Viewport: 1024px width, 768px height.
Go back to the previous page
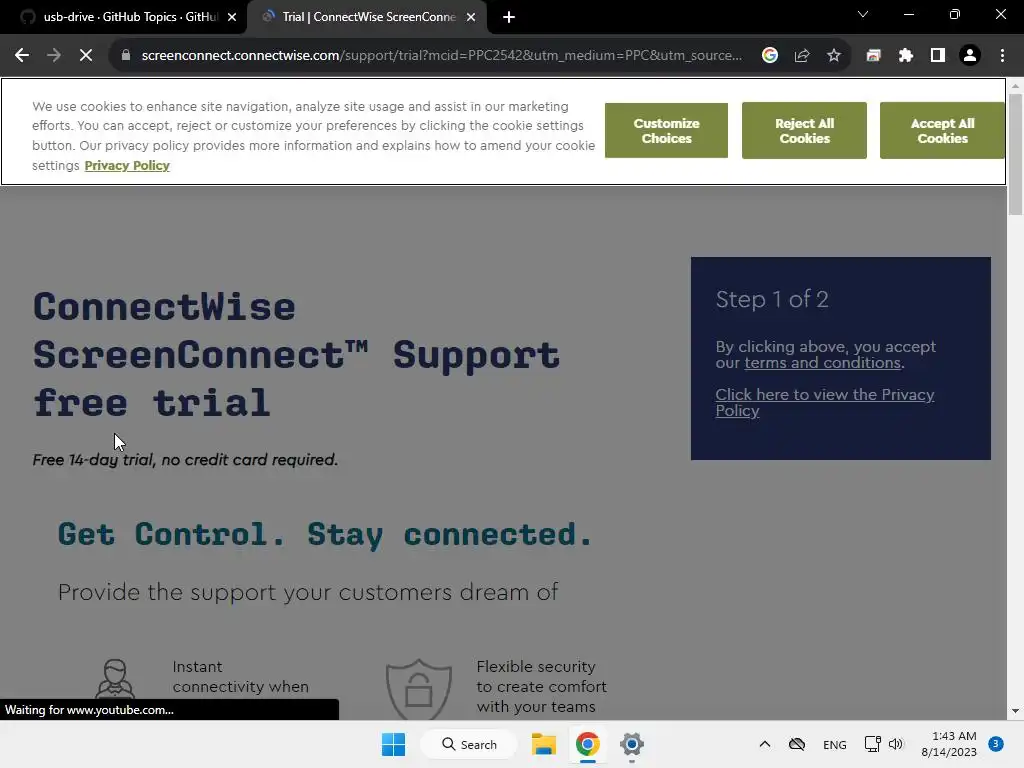pyautogui.click(x=22, y=56)
